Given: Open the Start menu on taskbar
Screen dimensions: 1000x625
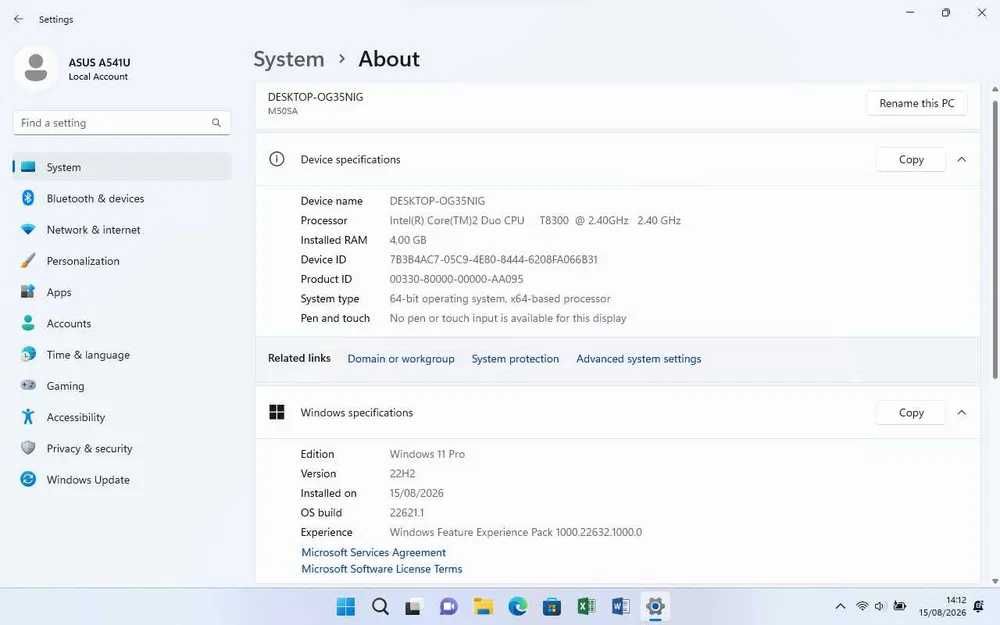Looking at the screenshot, I should (346, 607).
